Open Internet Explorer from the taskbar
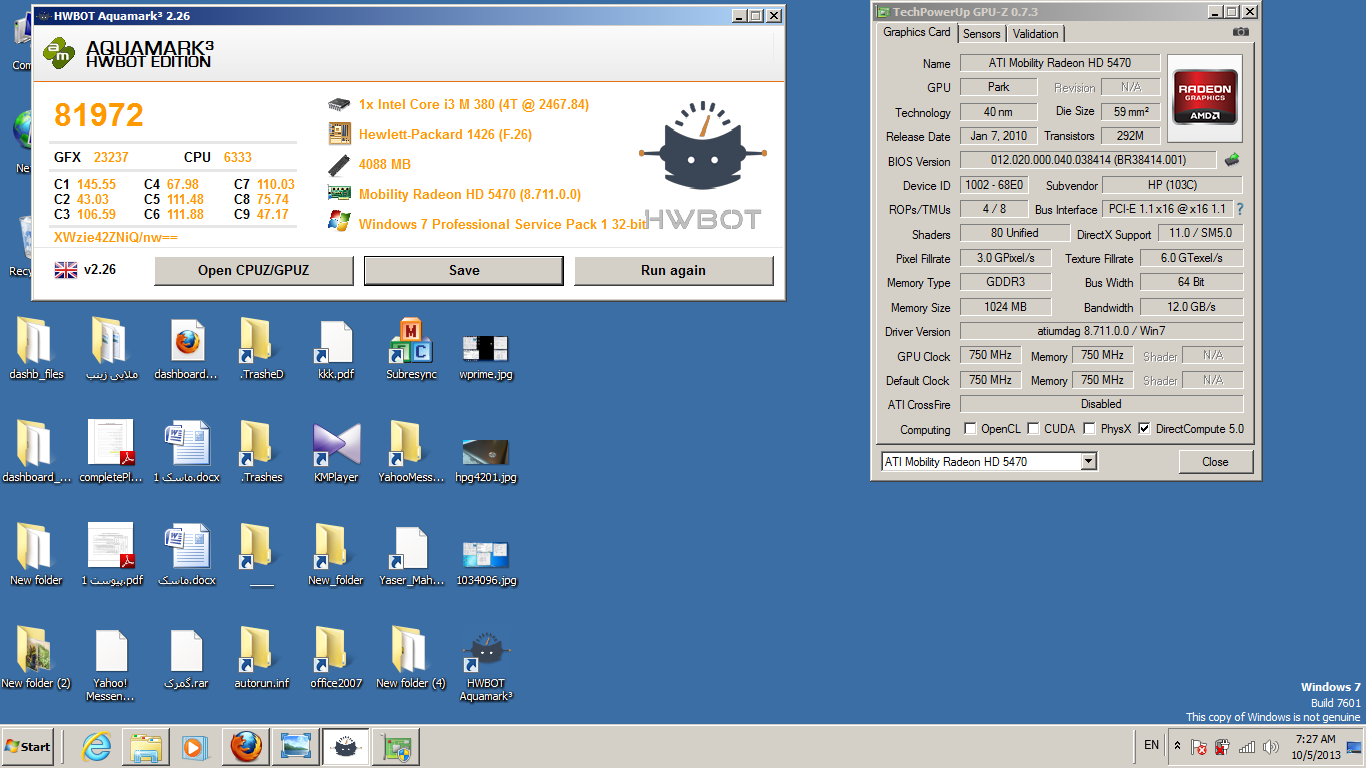The height and width of the screenshot is (768, 1366). click(x=97, y=747)
